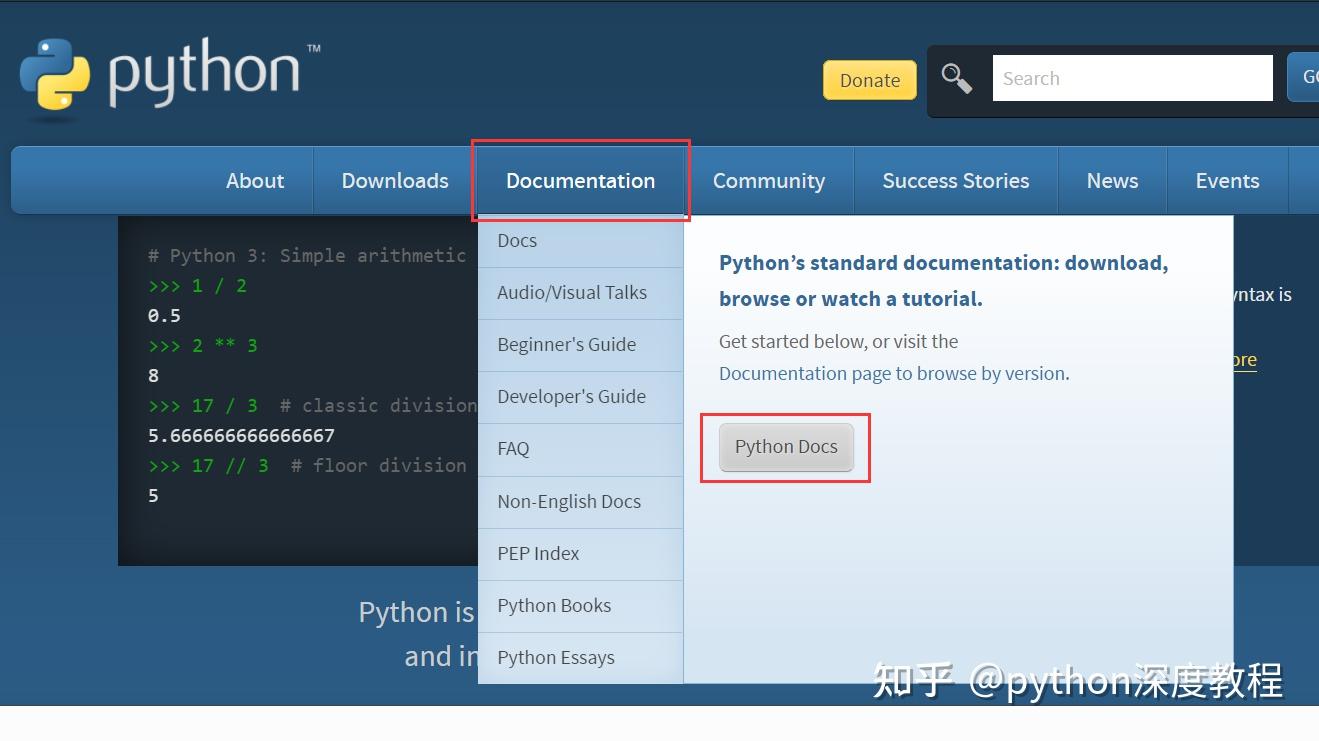Select FAQ from the Documentation menu

[x=513, y=448]
